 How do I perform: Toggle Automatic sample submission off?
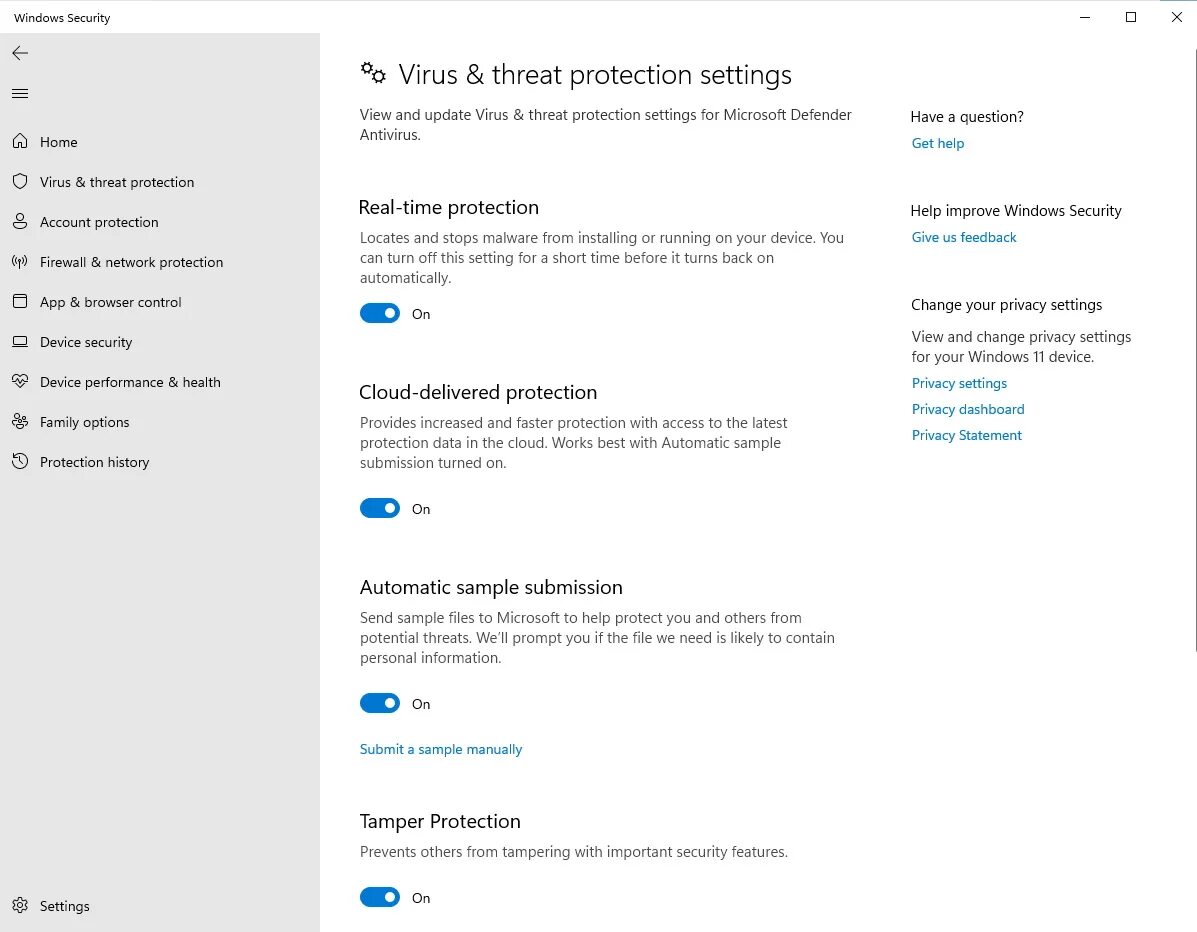[380, 704]
